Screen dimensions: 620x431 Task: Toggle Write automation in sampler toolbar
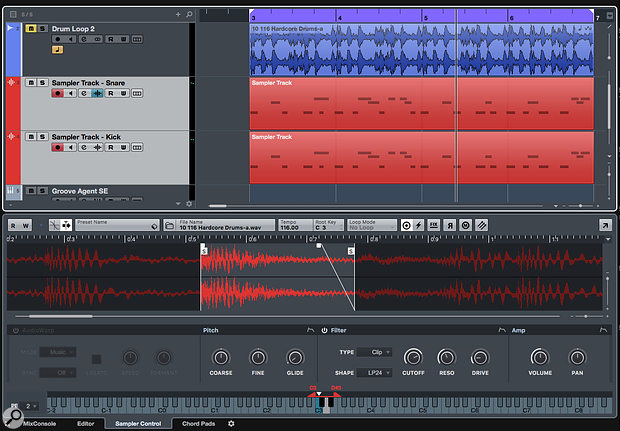tap(26, 225)
